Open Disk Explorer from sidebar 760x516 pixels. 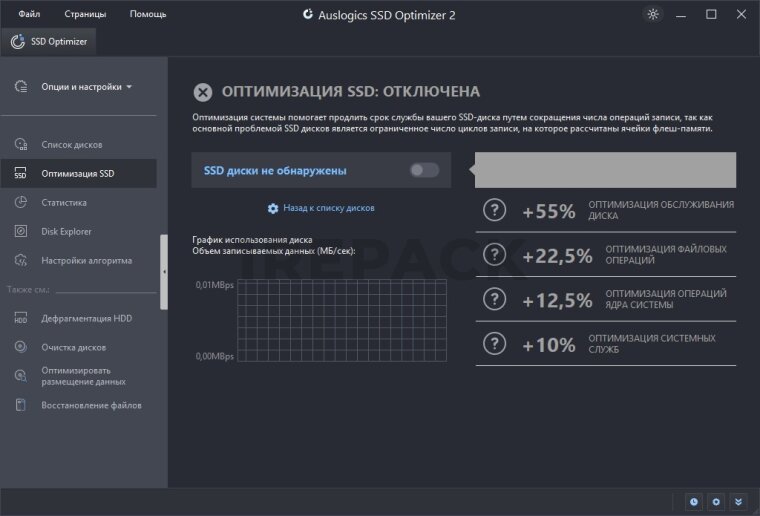click(66, 232)
